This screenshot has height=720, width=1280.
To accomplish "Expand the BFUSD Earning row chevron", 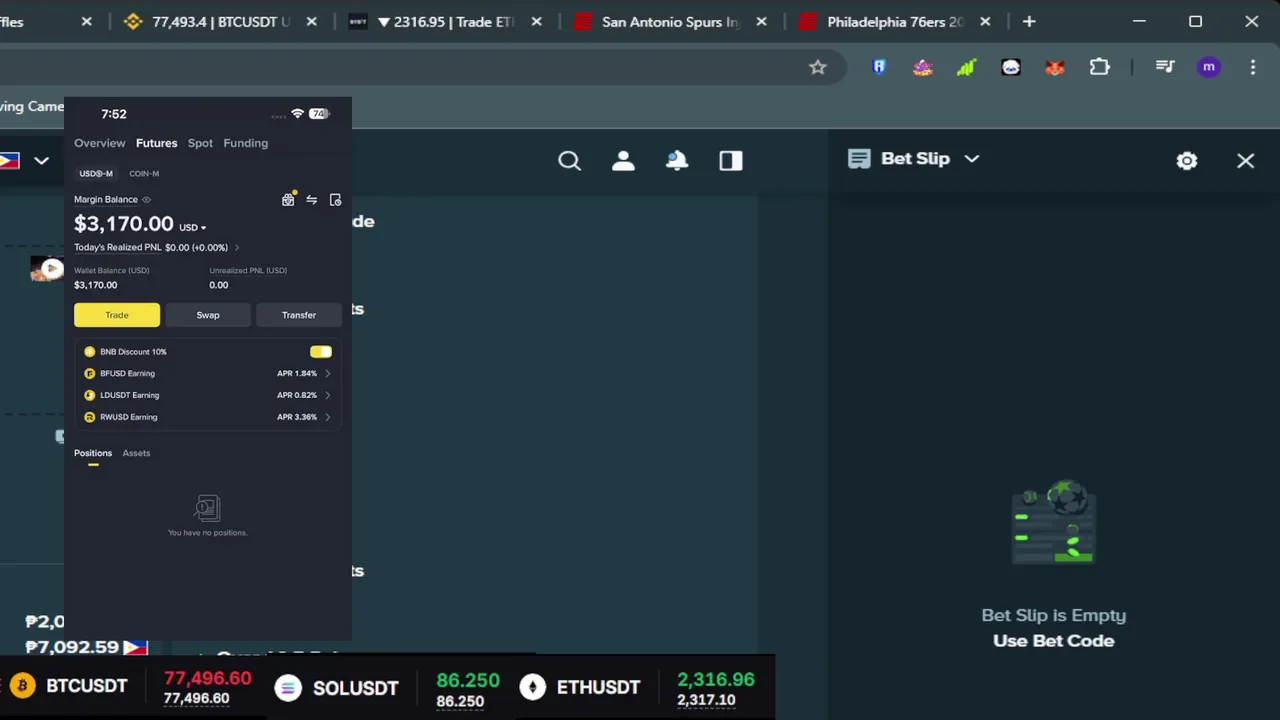I will tap(327, 374).
